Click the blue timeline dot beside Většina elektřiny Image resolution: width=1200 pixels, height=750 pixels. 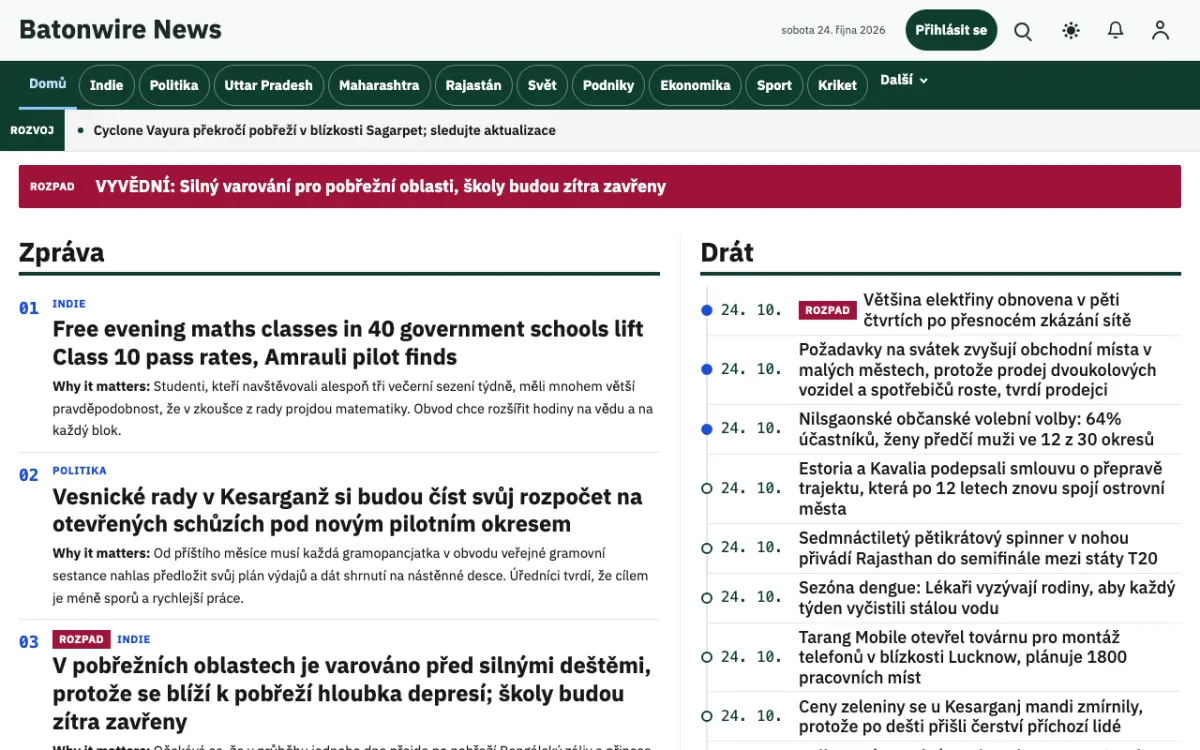coord(707,310)
